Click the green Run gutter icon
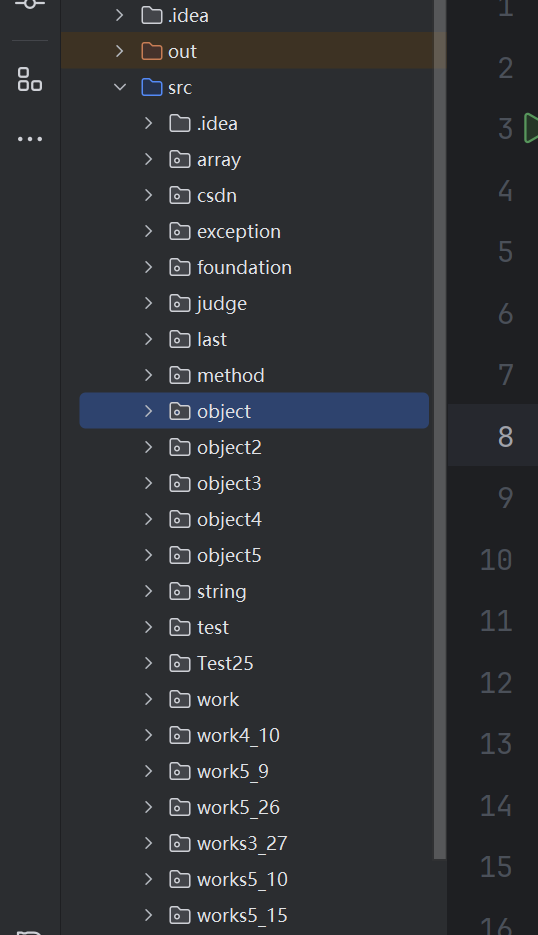538x935 pixels. (531, 128)
